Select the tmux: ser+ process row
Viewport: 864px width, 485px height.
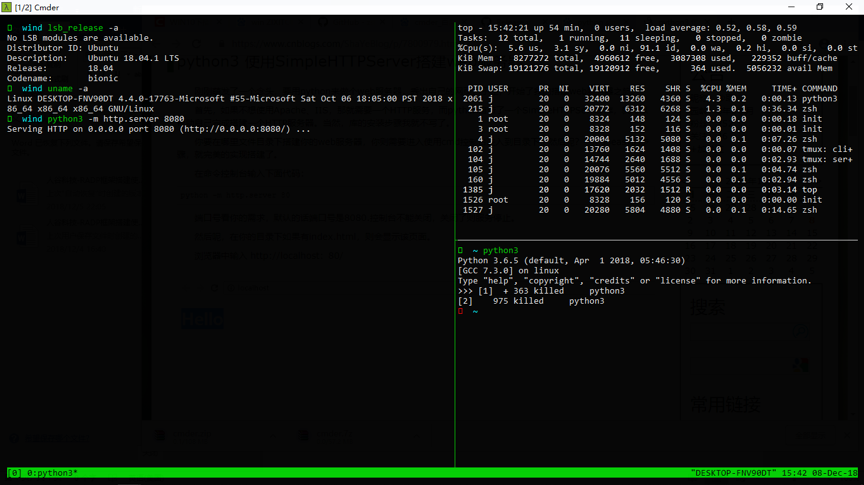tap(650, 159)
